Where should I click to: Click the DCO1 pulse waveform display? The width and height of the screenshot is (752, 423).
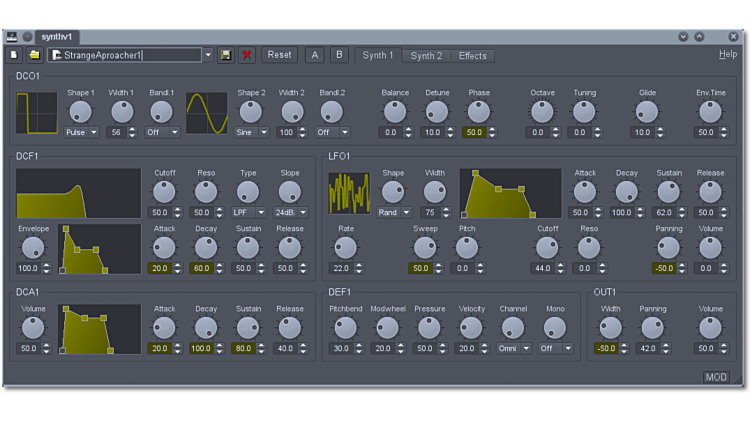pyautogui.click(x=37, y=113)
